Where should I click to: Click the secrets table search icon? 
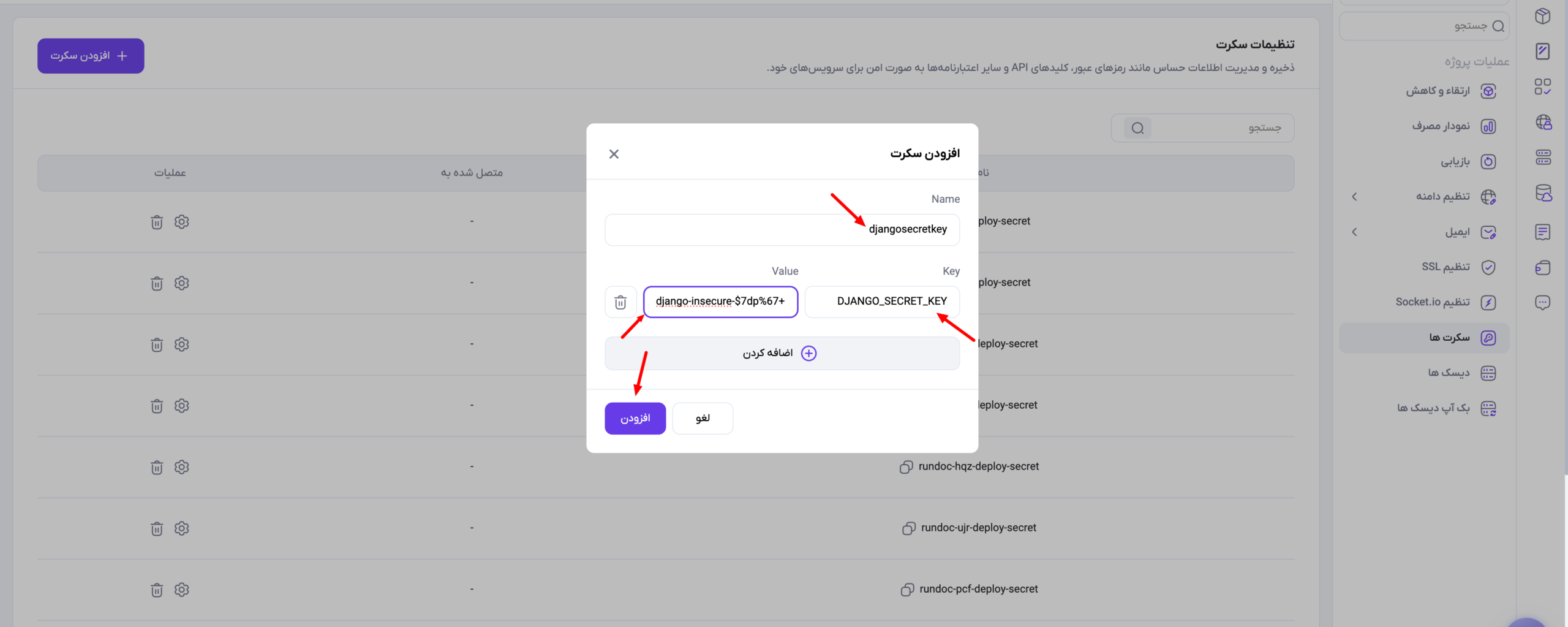click(x=1137, y=128)
